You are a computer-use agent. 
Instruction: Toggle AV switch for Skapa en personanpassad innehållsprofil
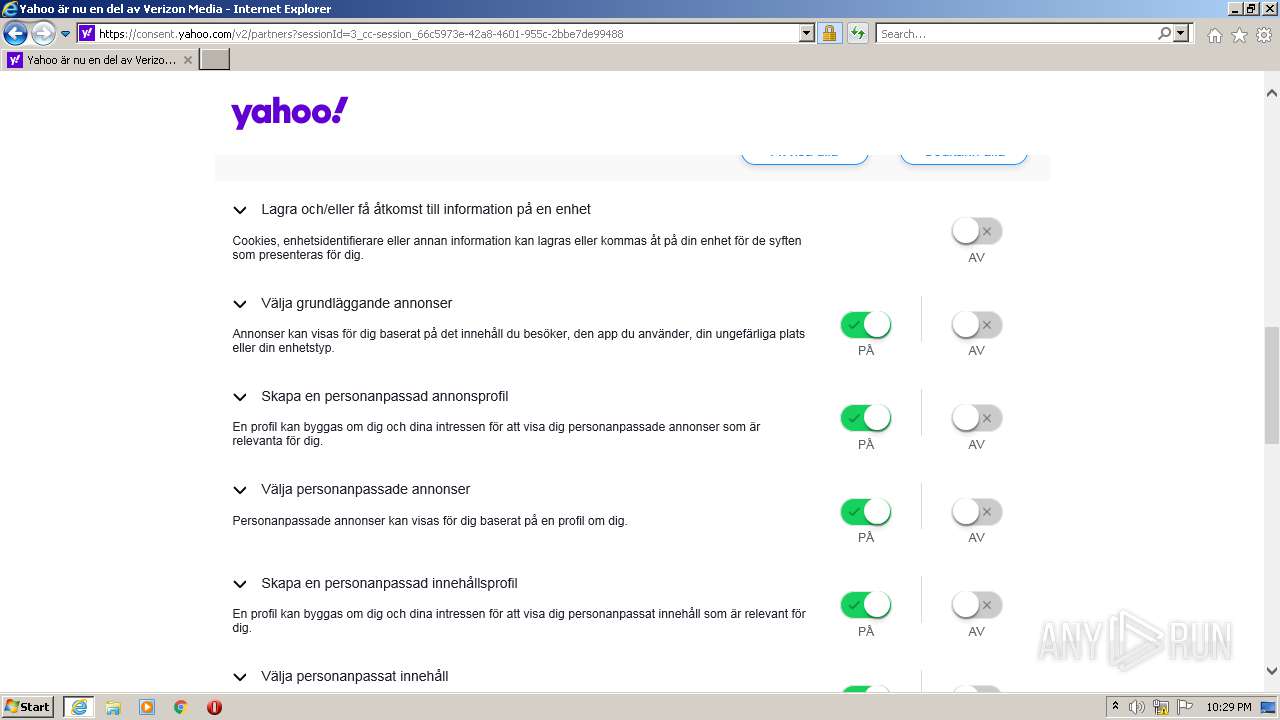pos(977,605)
